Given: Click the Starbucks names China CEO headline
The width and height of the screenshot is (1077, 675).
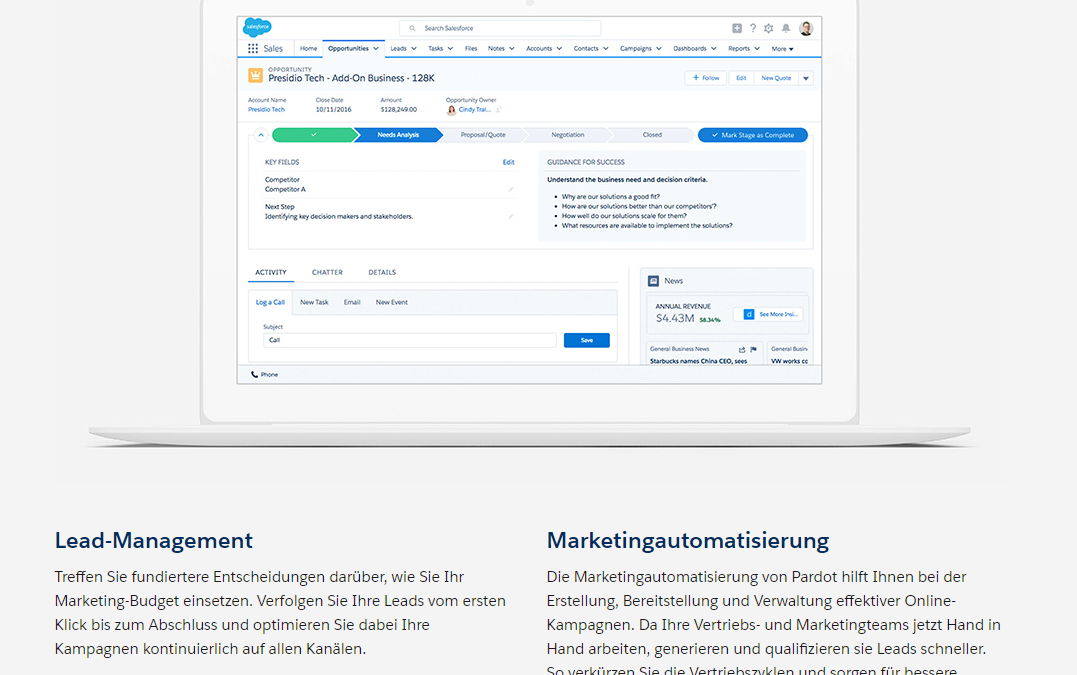Looking at the screenshot, I should [x=699, y=361].
